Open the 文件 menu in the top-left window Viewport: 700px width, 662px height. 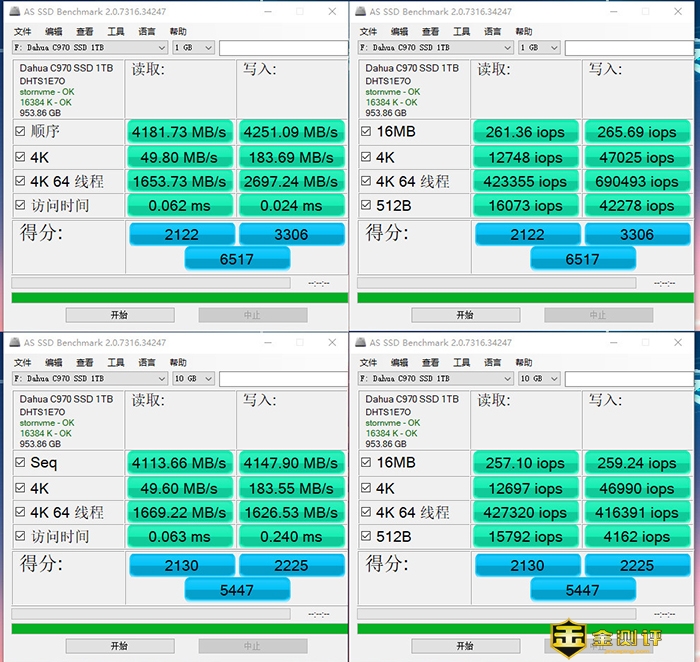[22, 31]
